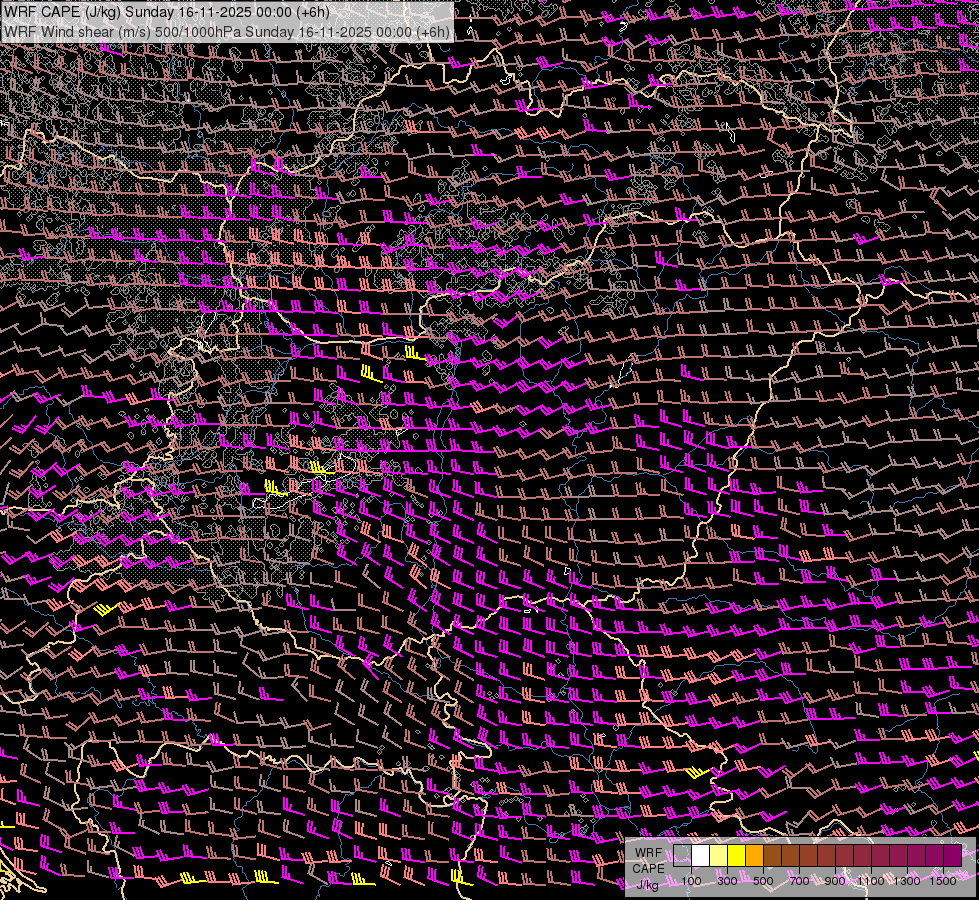This screenshot has width=979, height=900.
Task: Click the orange CAPE legend swatch
Action: [x=754, y=855]
